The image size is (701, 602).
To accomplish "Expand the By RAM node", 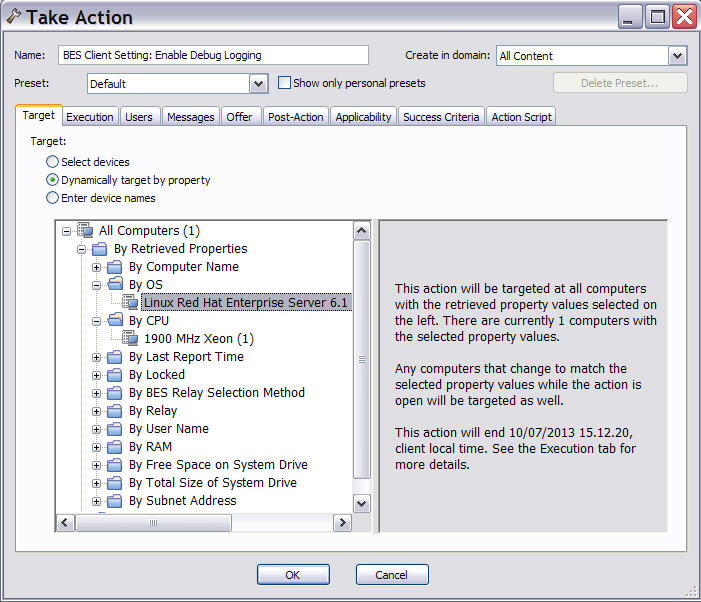I will pyautogui.click(x=97, y=447).
